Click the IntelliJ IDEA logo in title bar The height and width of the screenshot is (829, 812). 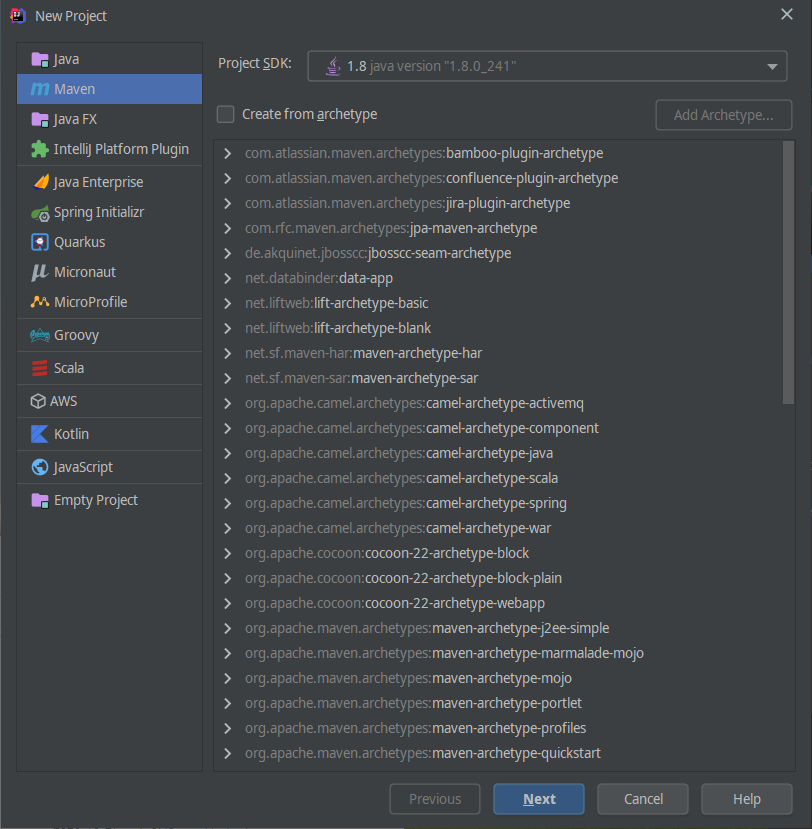[17, 16]
